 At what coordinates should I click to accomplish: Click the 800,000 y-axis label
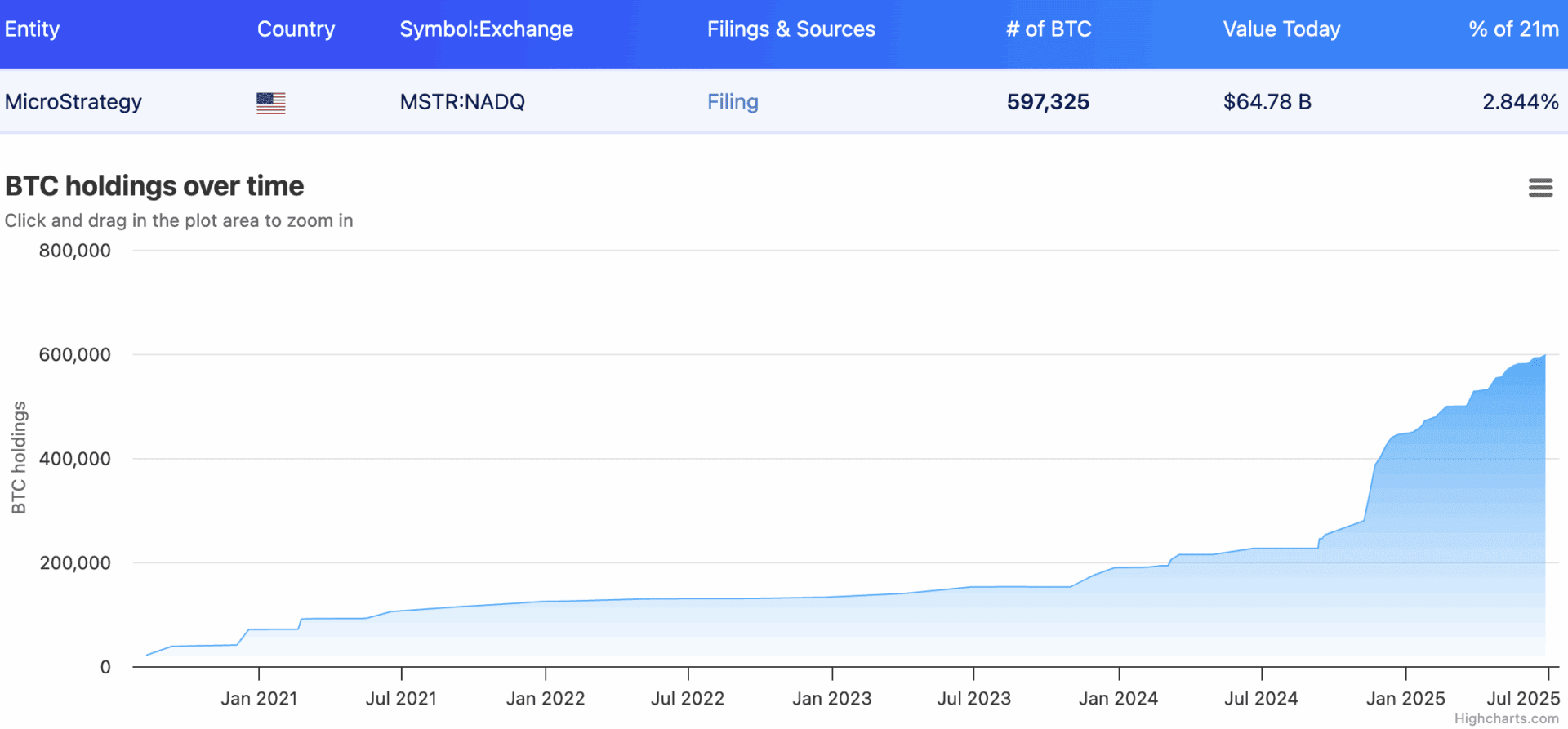[x=75, y=251]
